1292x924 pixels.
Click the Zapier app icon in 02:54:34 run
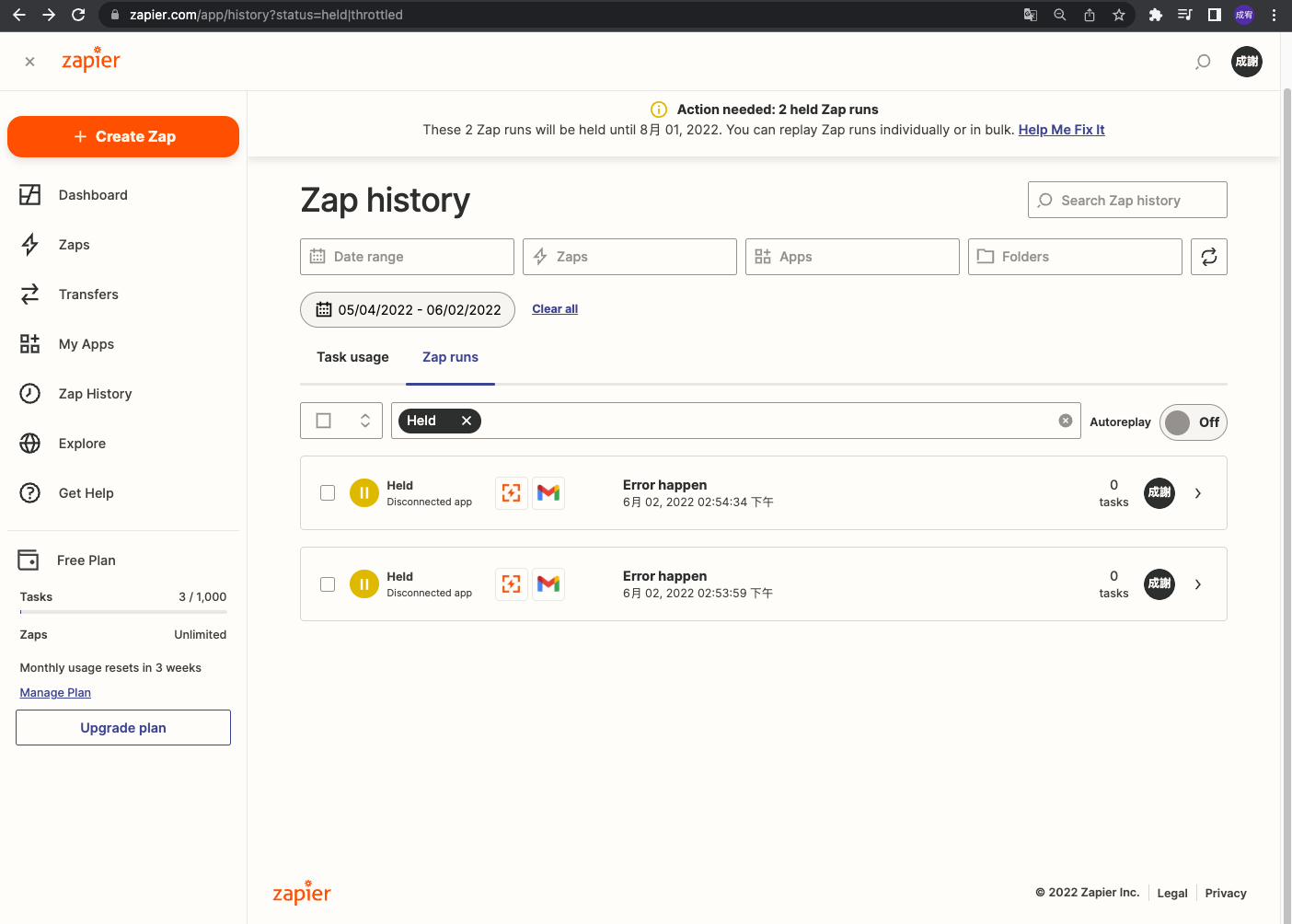click(x=512, y=492)
